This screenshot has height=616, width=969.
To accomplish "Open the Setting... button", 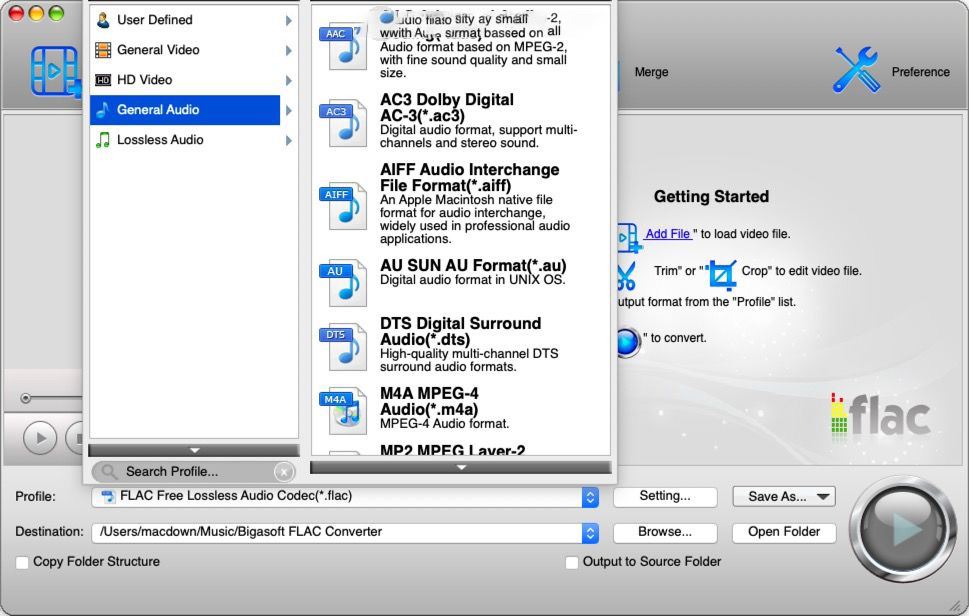I will (x=665, y=496).
